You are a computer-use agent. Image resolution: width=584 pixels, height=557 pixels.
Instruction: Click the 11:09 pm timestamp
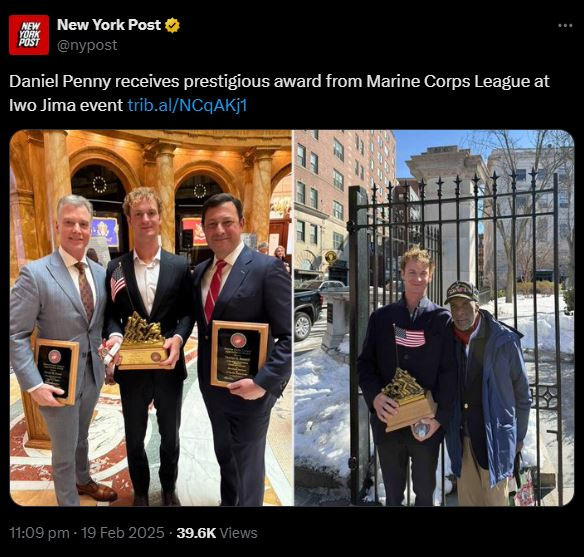(x=39, y=533)
